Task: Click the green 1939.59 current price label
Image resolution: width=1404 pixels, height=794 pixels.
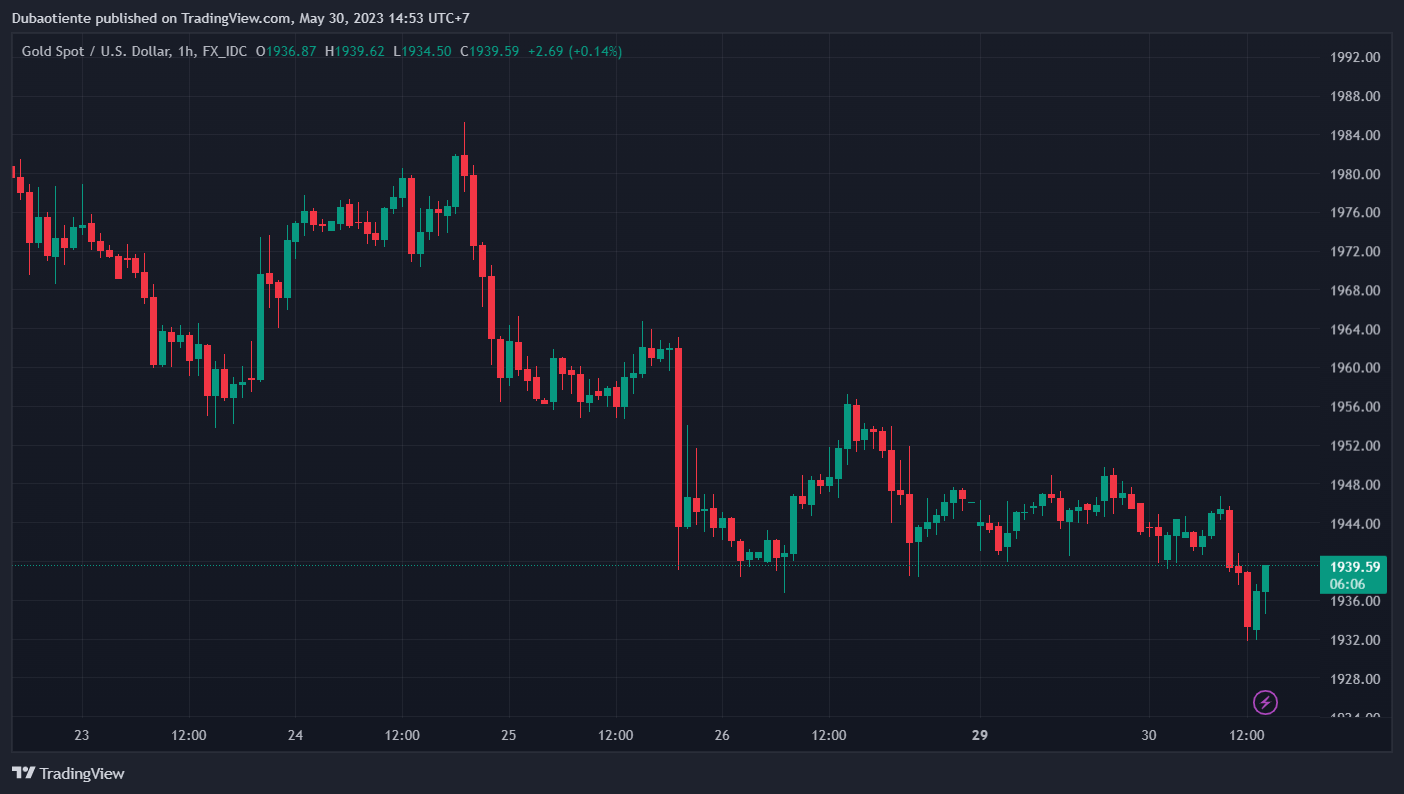Action: [1352, 567]
